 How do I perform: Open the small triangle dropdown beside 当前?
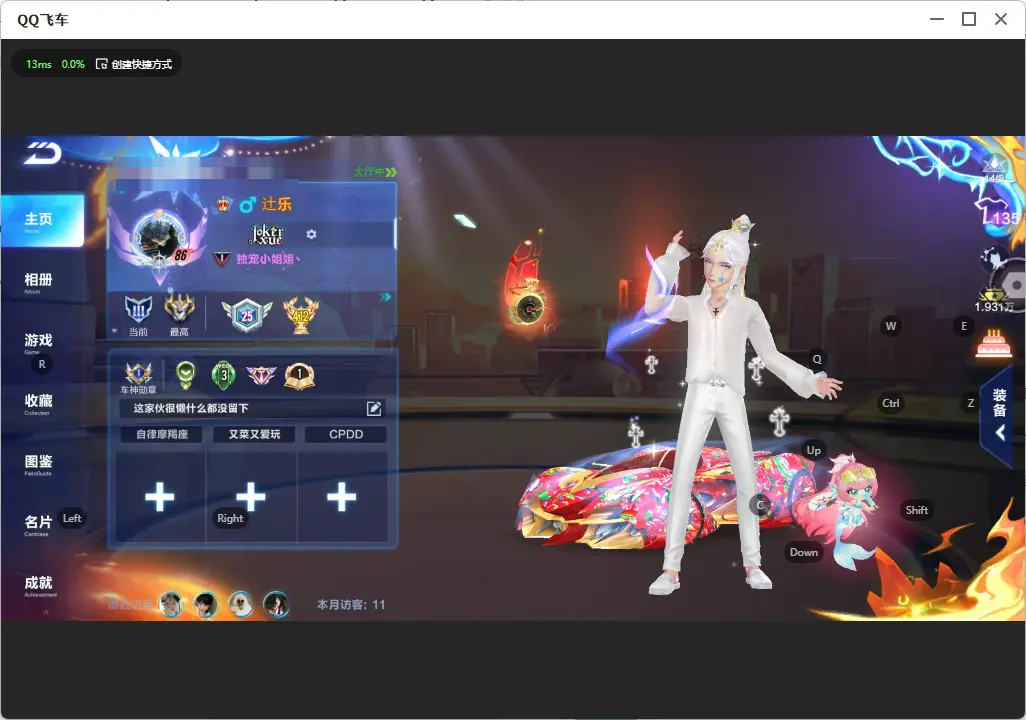[x=115, y=331]
